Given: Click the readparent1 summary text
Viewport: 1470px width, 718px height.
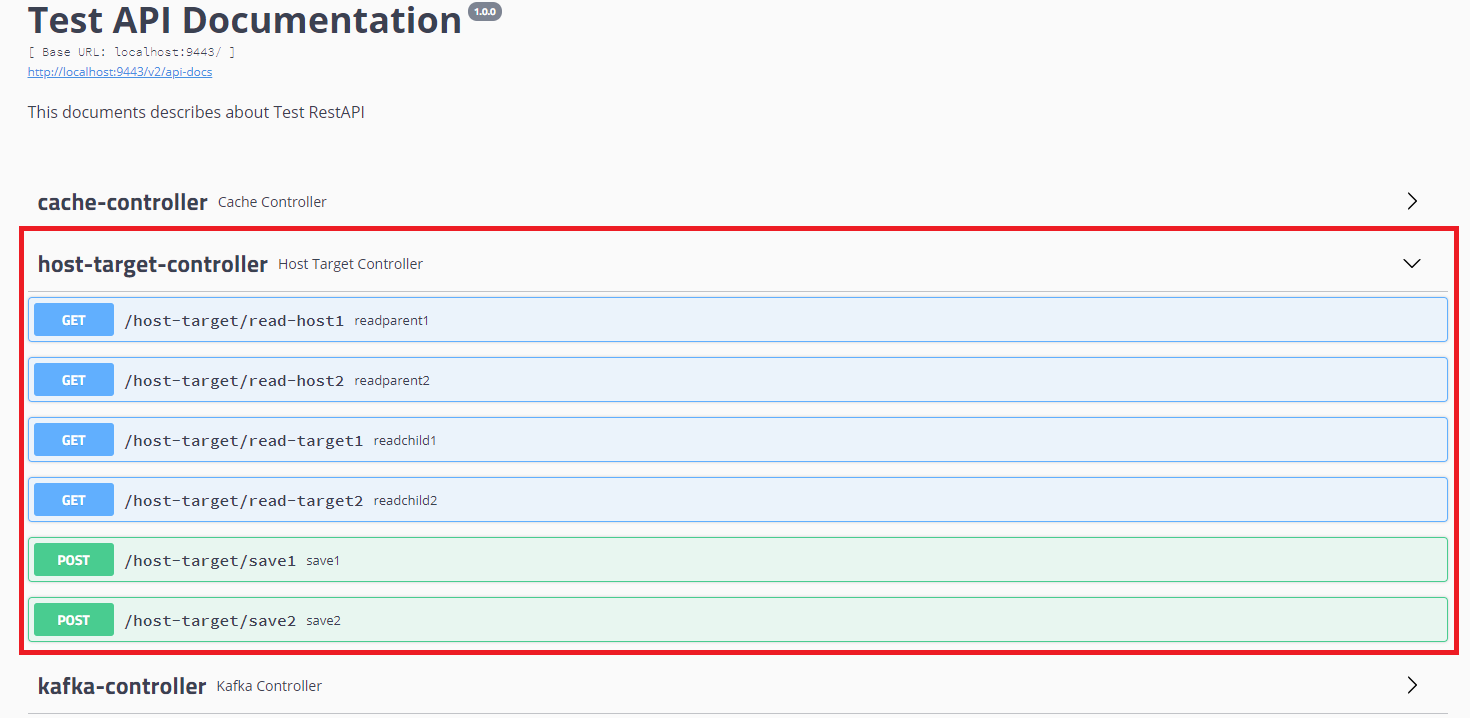Looking at the screenshot, I should coord(391,321).
